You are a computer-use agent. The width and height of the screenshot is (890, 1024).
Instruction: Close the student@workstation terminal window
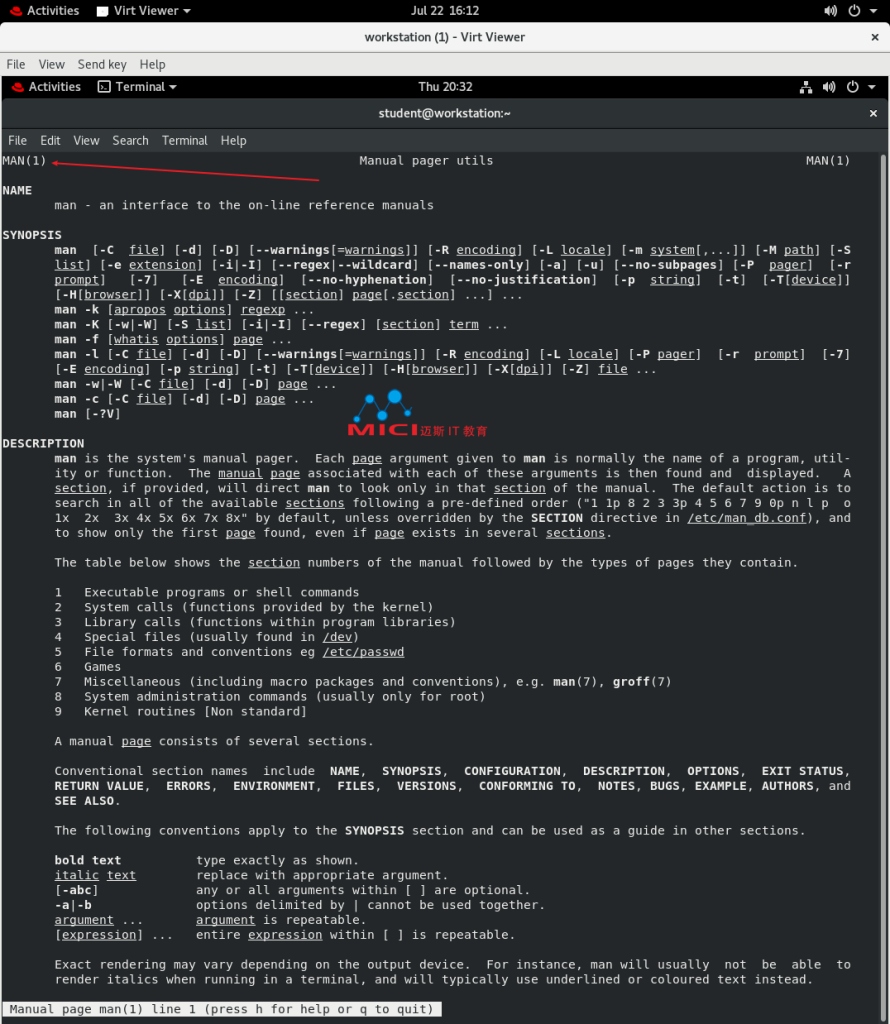[873, 114]
